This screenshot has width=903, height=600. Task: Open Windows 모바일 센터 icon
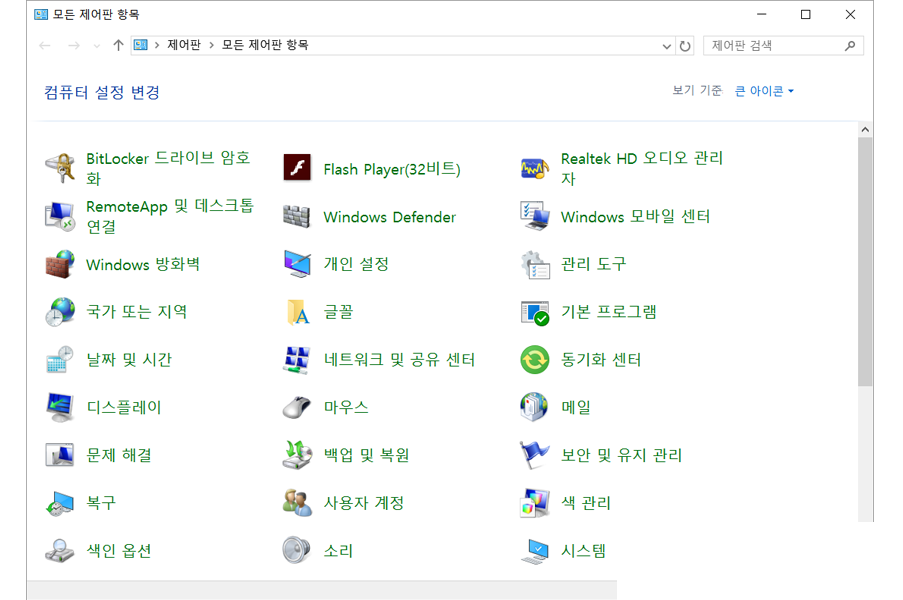(534, 217)
